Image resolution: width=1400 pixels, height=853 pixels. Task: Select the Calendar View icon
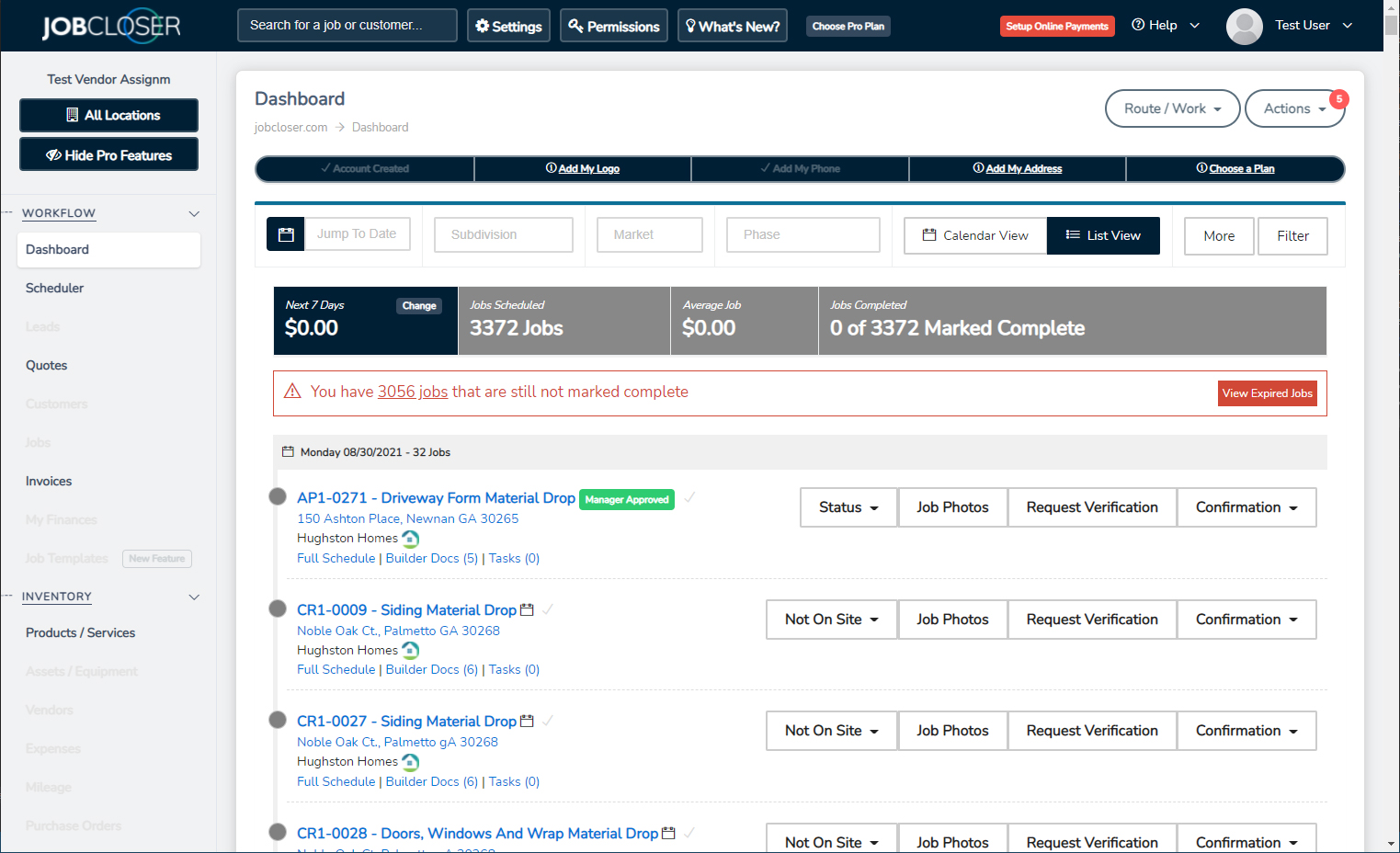pos(931,235)
